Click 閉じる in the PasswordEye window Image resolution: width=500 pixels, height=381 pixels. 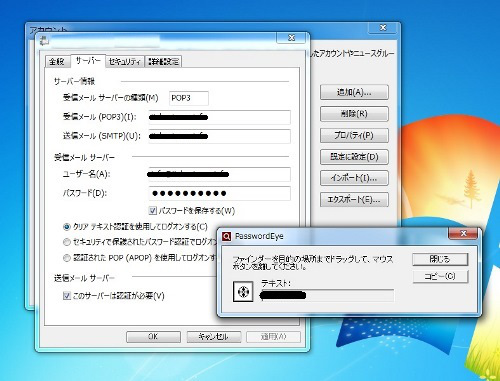pyautogui.click(x=440, y=259)
